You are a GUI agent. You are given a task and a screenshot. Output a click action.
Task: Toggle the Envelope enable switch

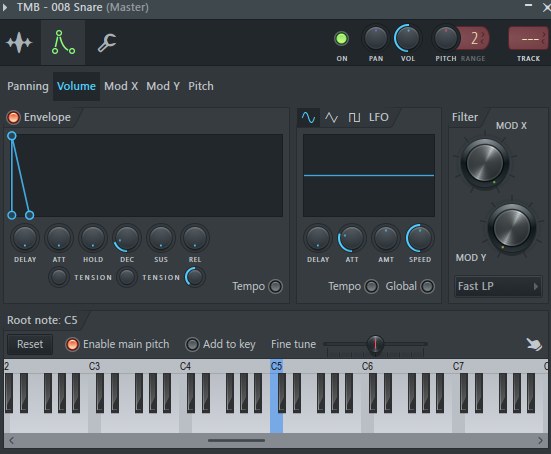pos(14,117)
